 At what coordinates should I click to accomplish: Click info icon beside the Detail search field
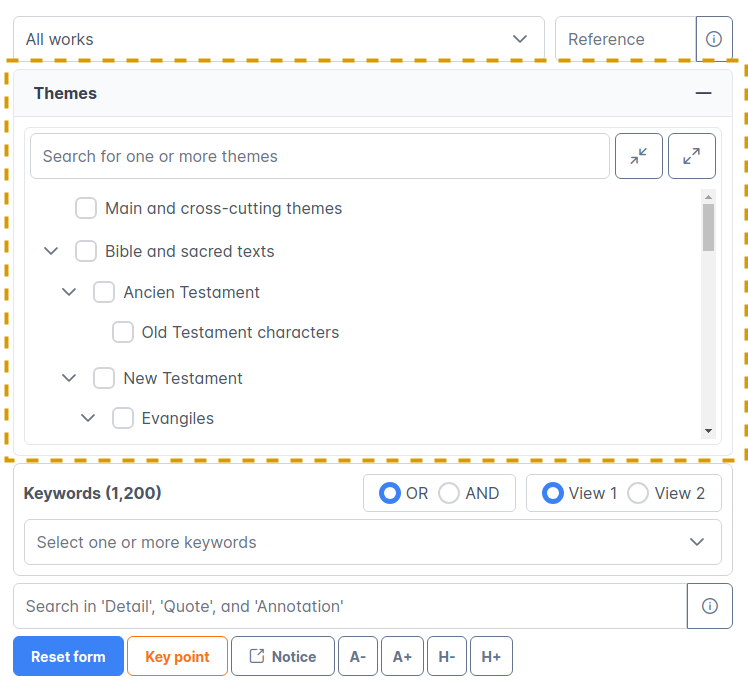click(x=710, y=606)
